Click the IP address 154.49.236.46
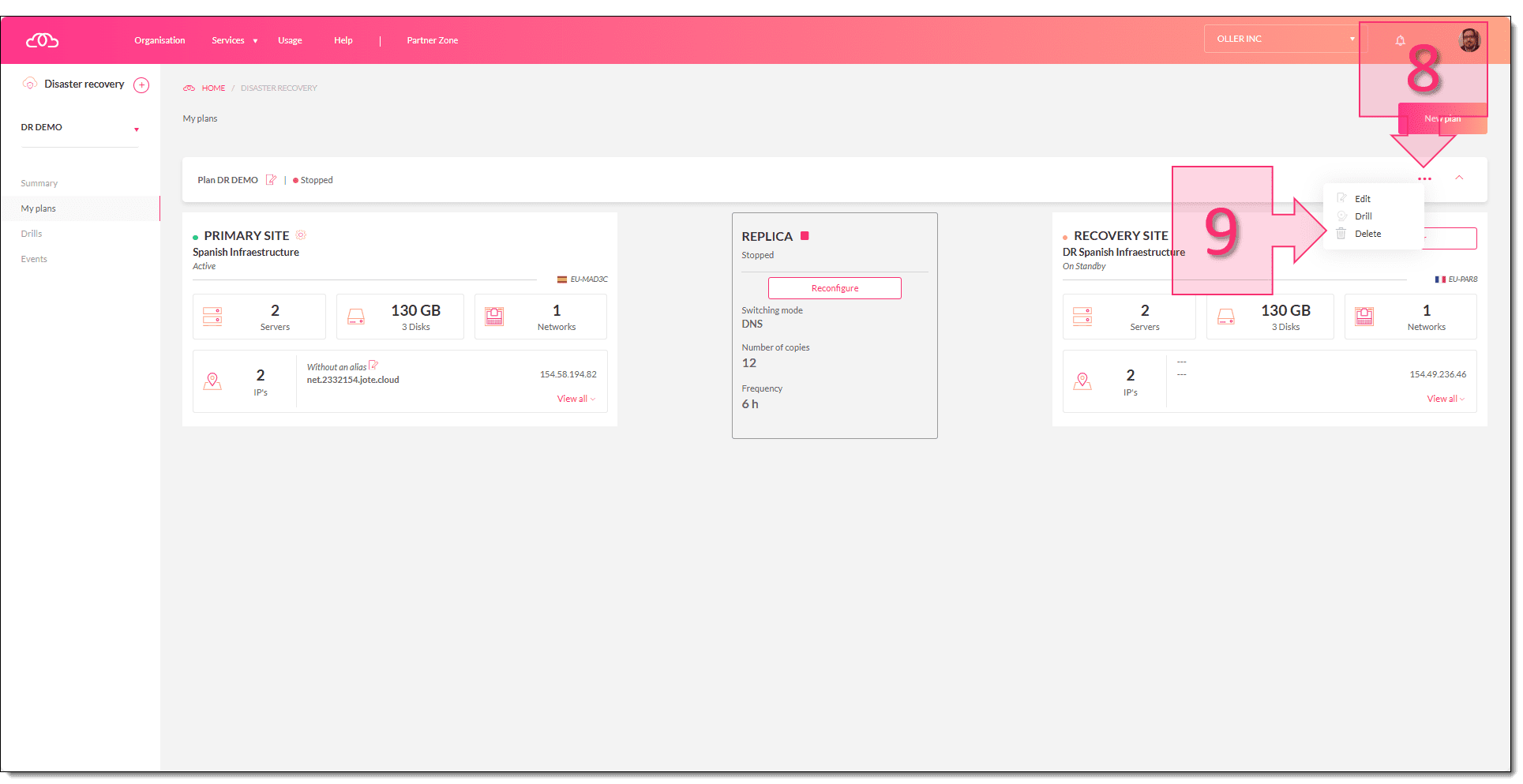This screenshot has width=1523, height=784. pos(1438,374)
